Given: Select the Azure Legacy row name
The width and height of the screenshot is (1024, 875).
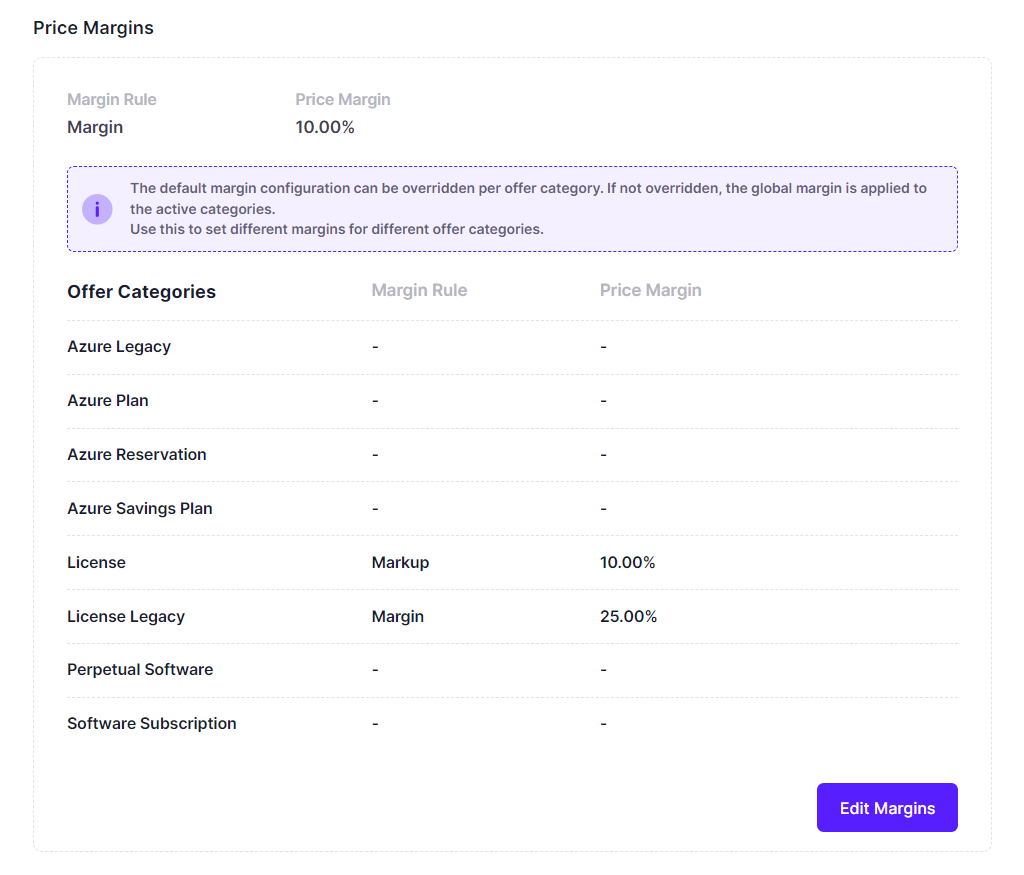Looking at the screenshot, I should coord(119,347).
